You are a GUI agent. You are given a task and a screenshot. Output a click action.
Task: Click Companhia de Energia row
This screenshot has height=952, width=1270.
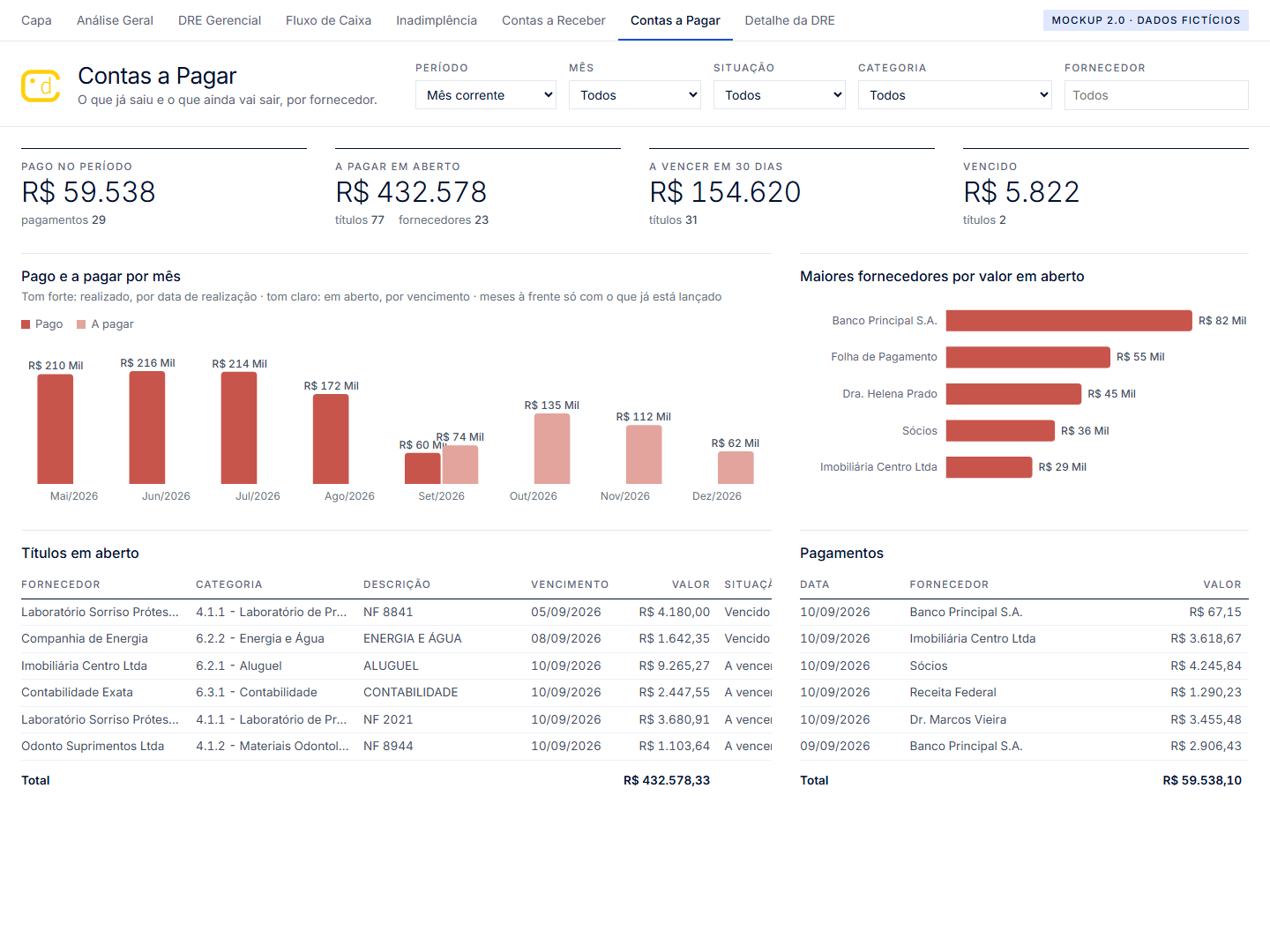pos(396,639)
